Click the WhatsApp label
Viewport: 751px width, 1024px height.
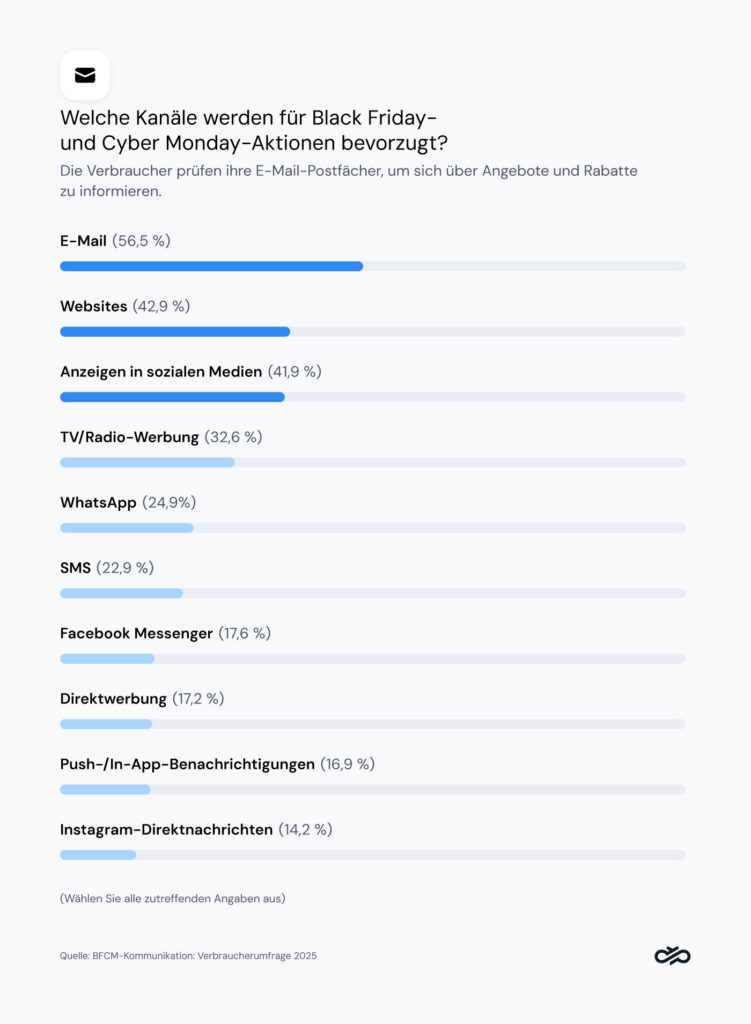coord(98,502)
